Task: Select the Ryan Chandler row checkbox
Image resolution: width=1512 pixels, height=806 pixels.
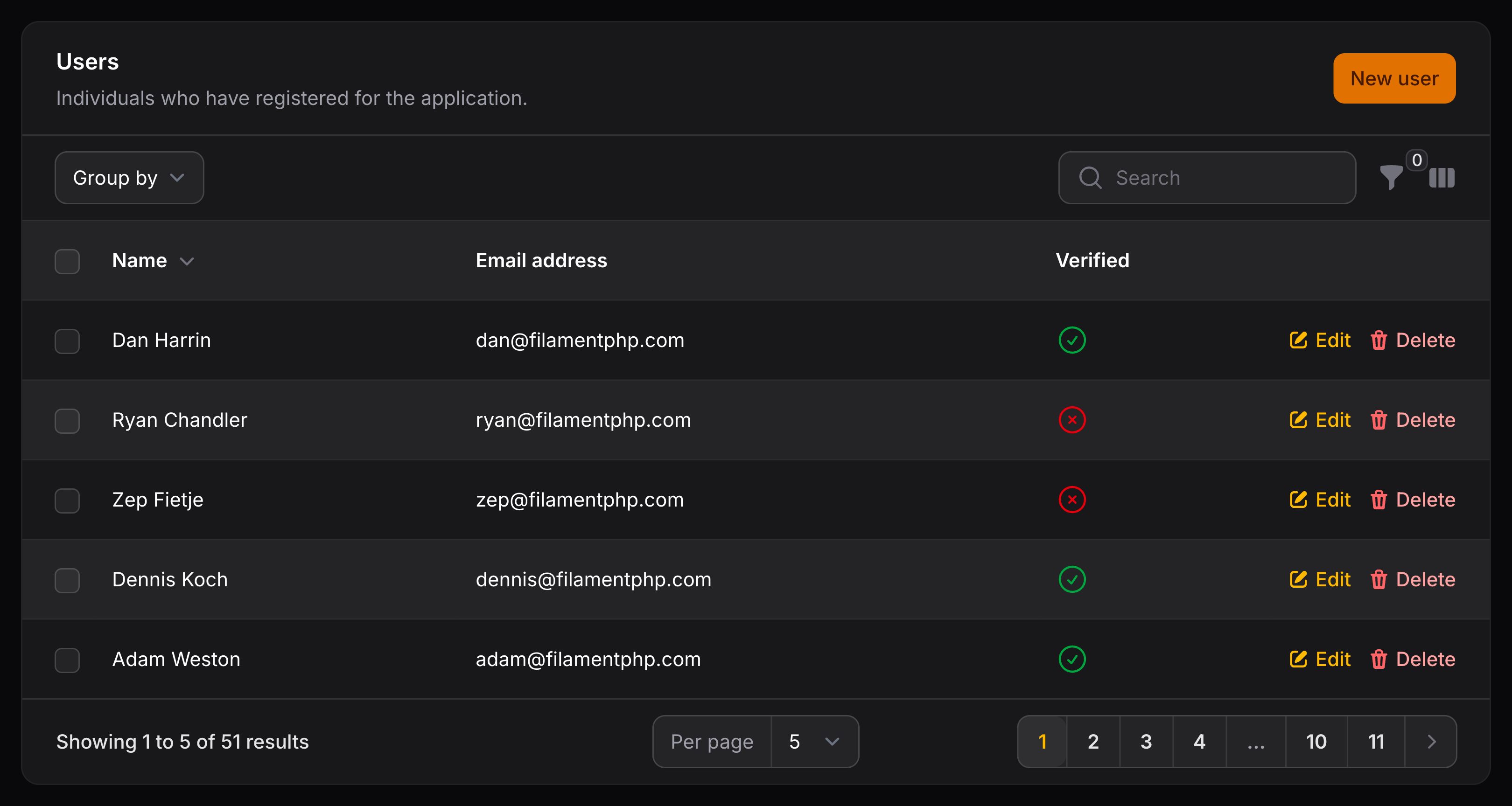Action: coord(67,421)
